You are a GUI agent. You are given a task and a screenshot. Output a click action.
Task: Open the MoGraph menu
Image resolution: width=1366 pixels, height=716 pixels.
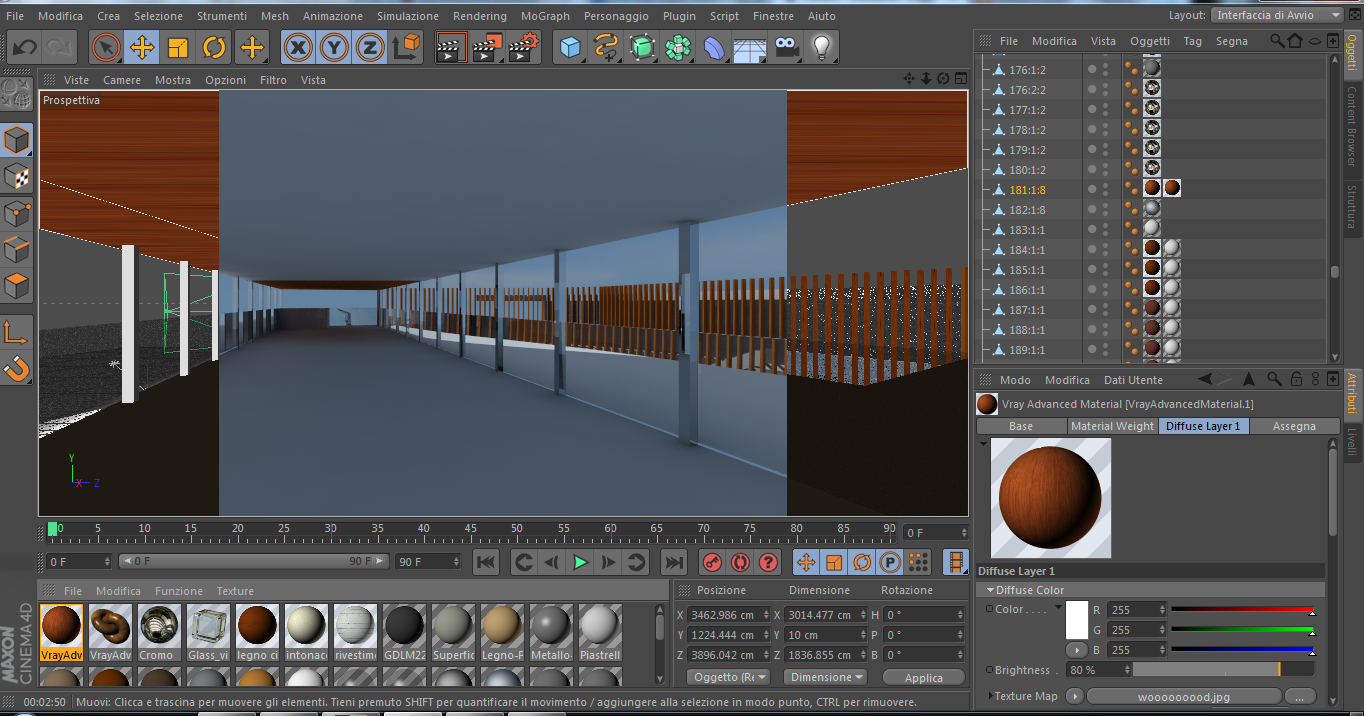click(x=545, y=16)
